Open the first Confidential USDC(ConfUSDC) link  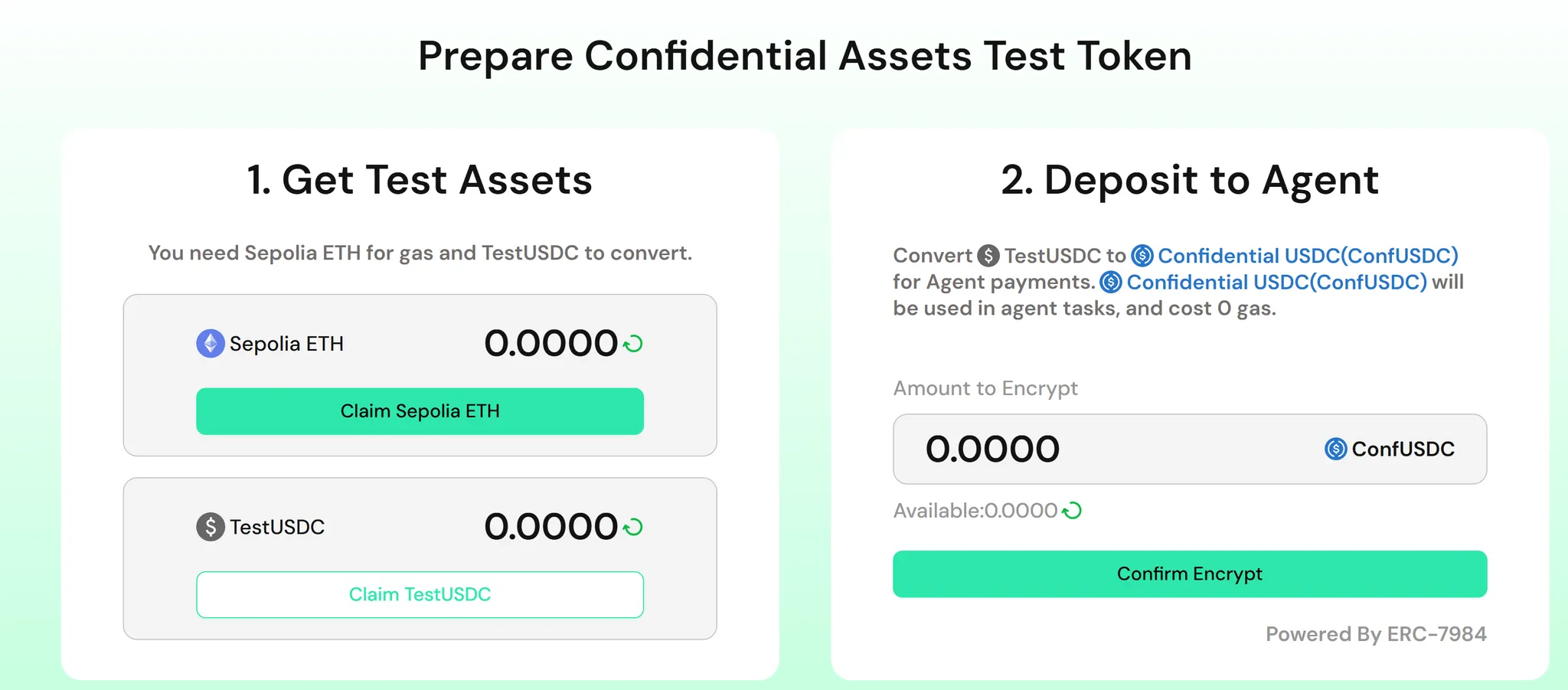pos(1308,256)
